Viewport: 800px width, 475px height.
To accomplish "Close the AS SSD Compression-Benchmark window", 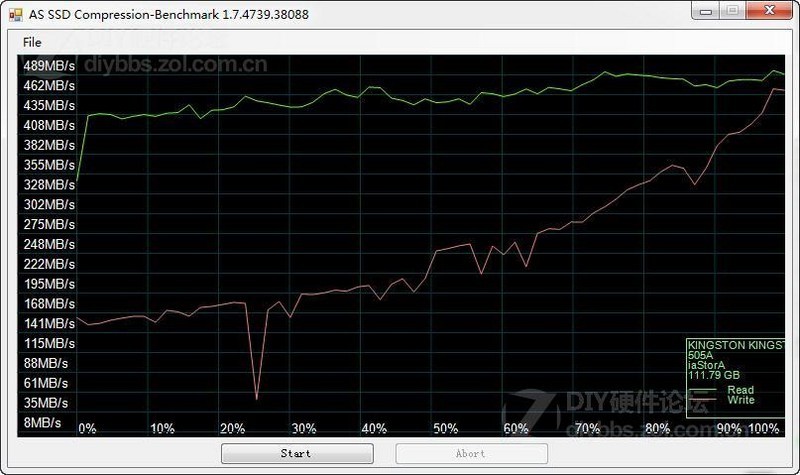I will (x=769, y=10).
